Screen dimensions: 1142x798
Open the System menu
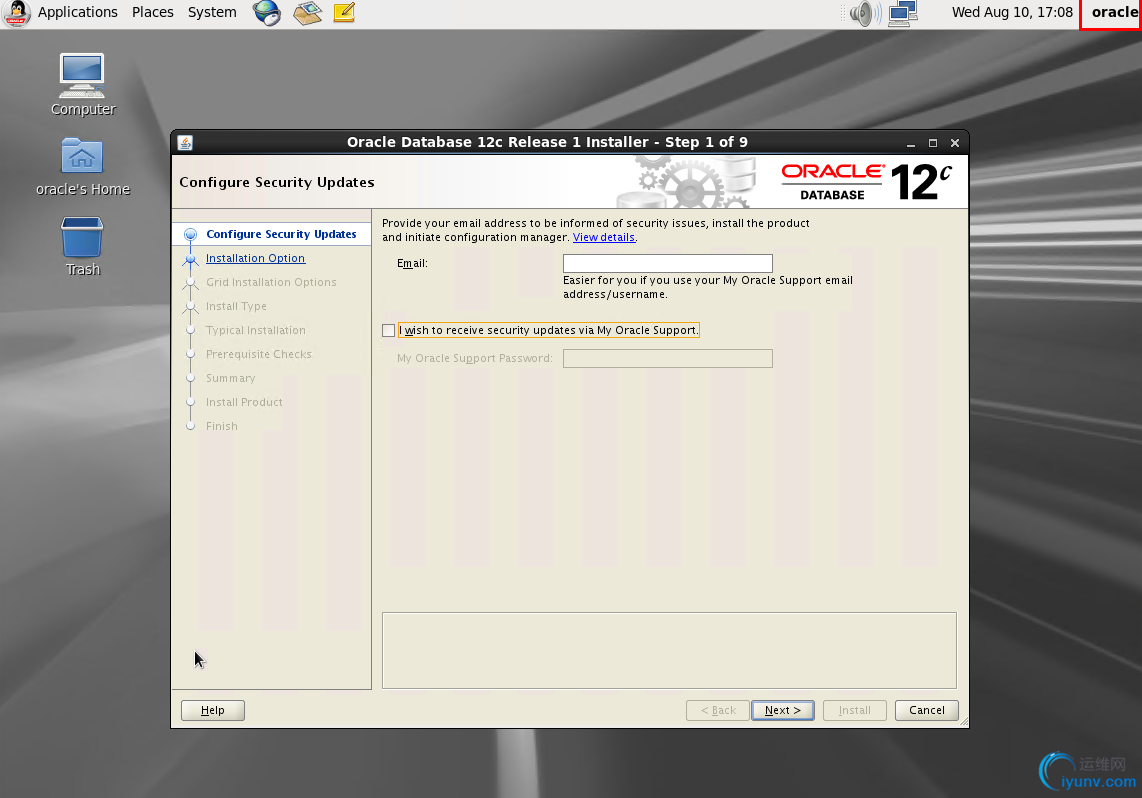[x=212, y=12]
